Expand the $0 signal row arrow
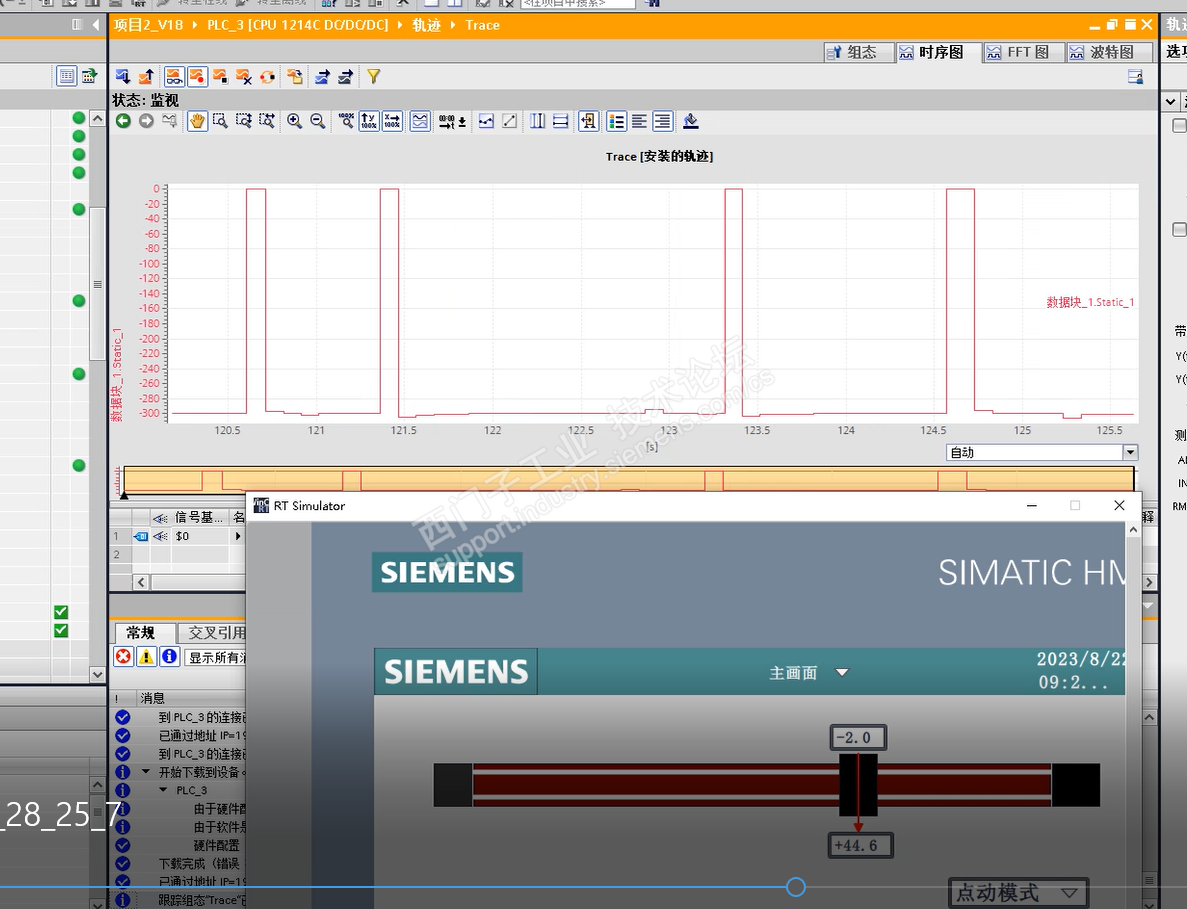The height and width of the screenshot is (909, 1187). (x=238, y=536)
